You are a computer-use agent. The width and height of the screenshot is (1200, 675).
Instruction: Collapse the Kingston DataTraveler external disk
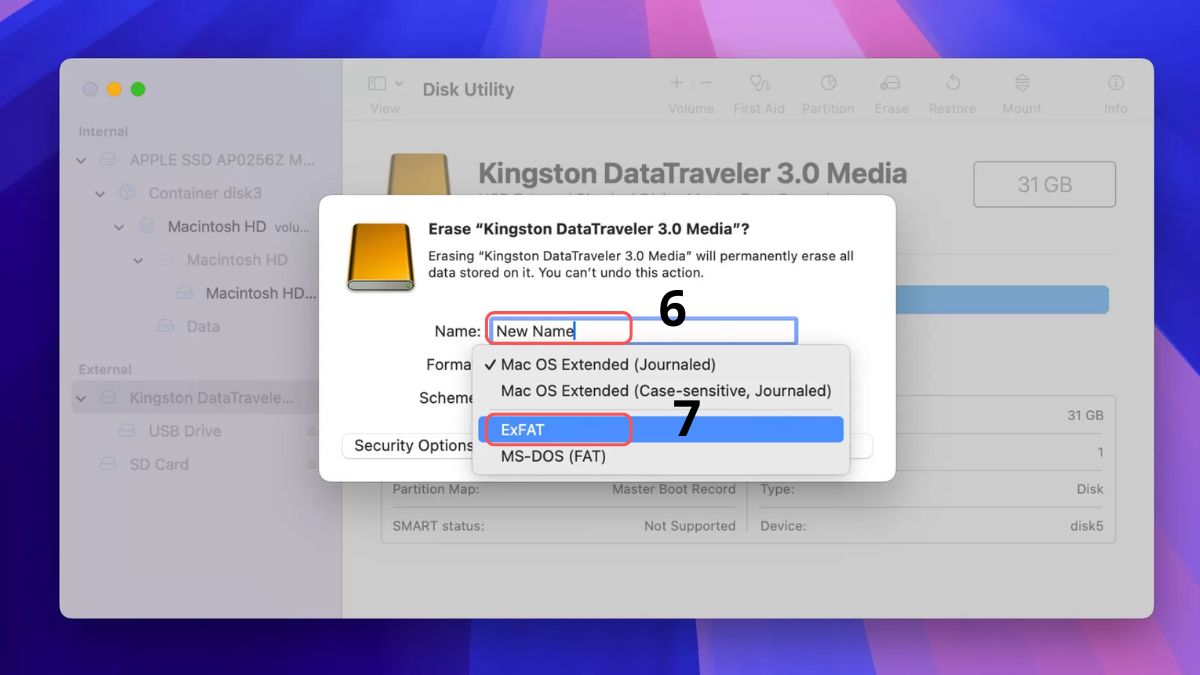[x=82, y=398]
